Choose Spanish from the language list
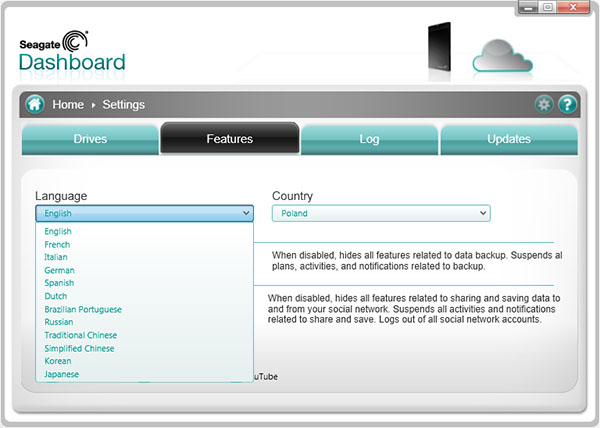Image resolution: width=600 pixels, height=428 pixels. pyautogui.click(x=145, y=283)
